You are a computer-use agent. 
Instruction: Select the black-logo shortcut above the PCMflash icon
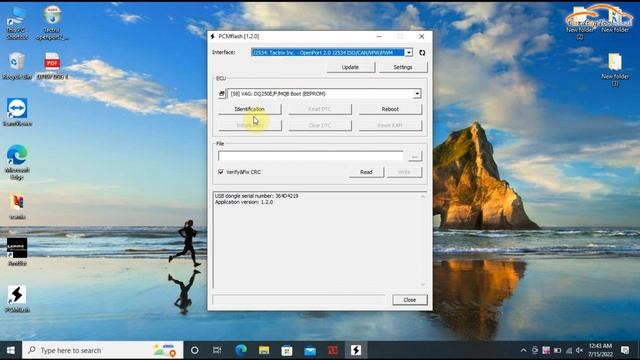[17, 252]
